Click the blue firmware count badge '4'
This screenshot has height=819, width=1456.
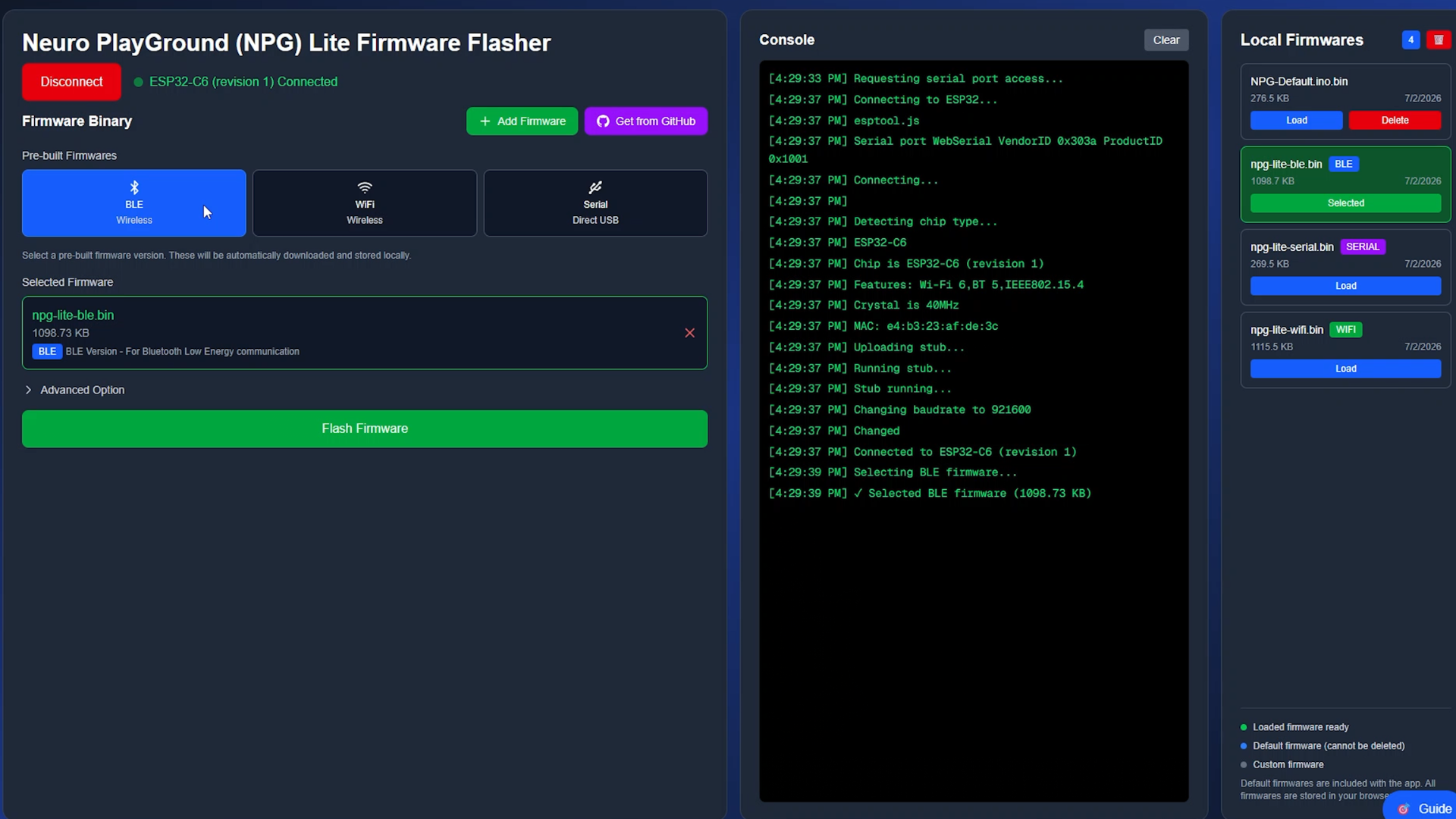(x=1411, y=40)
